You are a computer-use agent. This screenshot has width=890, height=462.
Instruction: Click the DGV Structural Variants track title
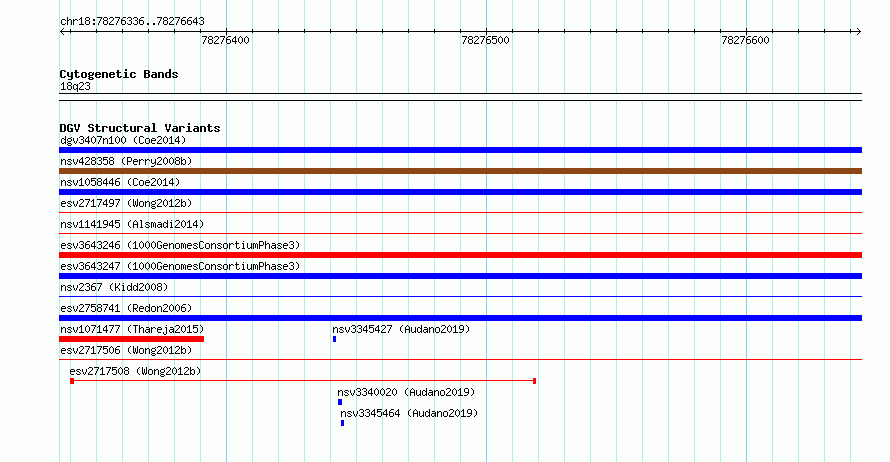pyautogui.click(x=140, y=128)
